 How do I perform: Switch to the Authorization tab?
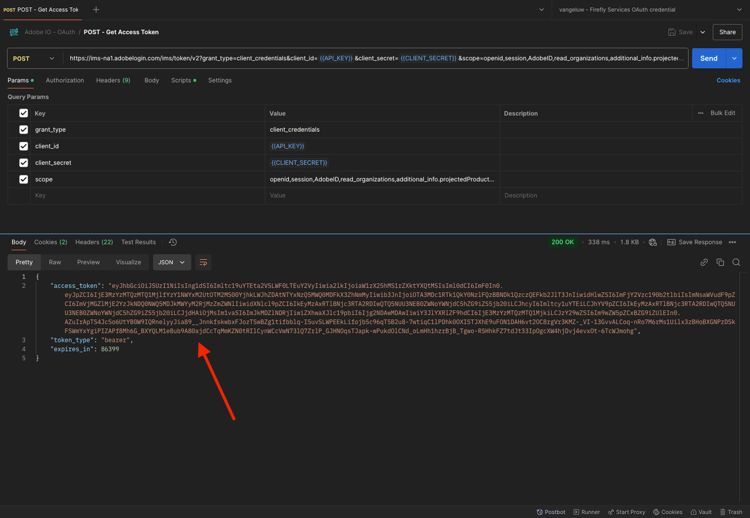click(65, 80)
